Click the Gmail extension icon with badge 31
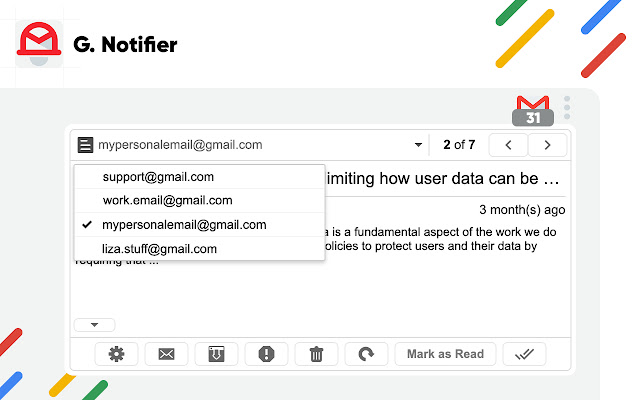Image resolution: width=640 pixels, height=400 pixels. (533, 110)
